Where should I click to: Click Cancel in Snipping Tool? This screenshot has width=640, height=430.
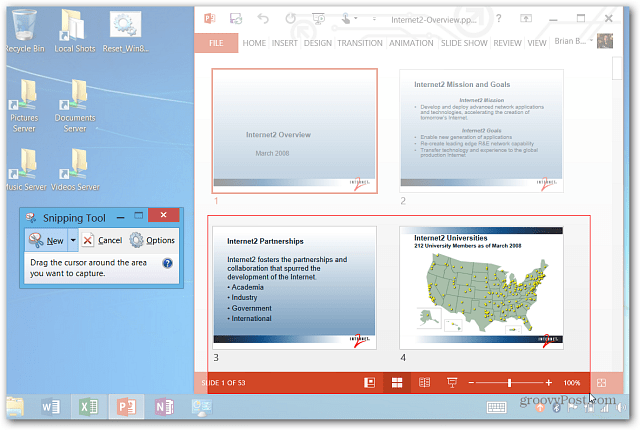click(102, 240)
